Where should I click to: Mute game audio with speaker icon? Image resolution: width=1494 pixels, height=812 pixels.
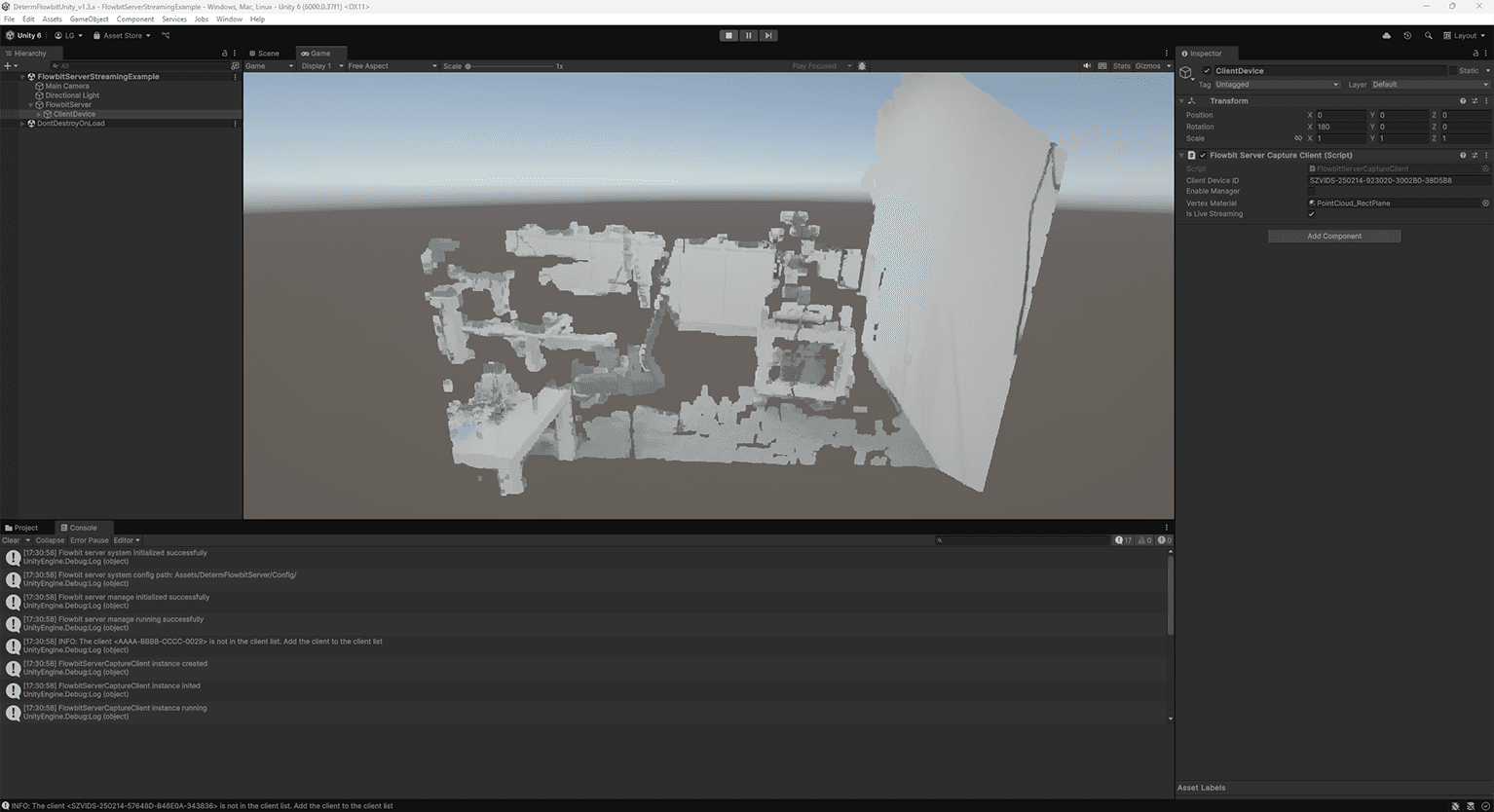(x=1087, y=66)
